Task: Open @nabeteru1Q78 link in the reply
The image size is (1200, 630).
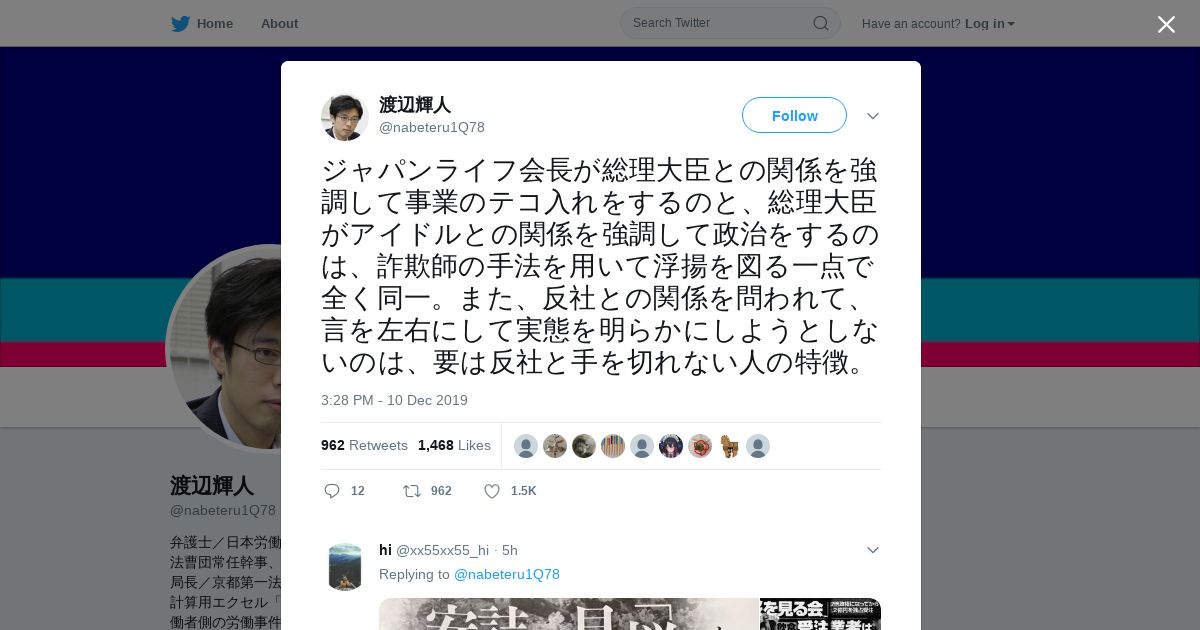Action: coord(507,574)
